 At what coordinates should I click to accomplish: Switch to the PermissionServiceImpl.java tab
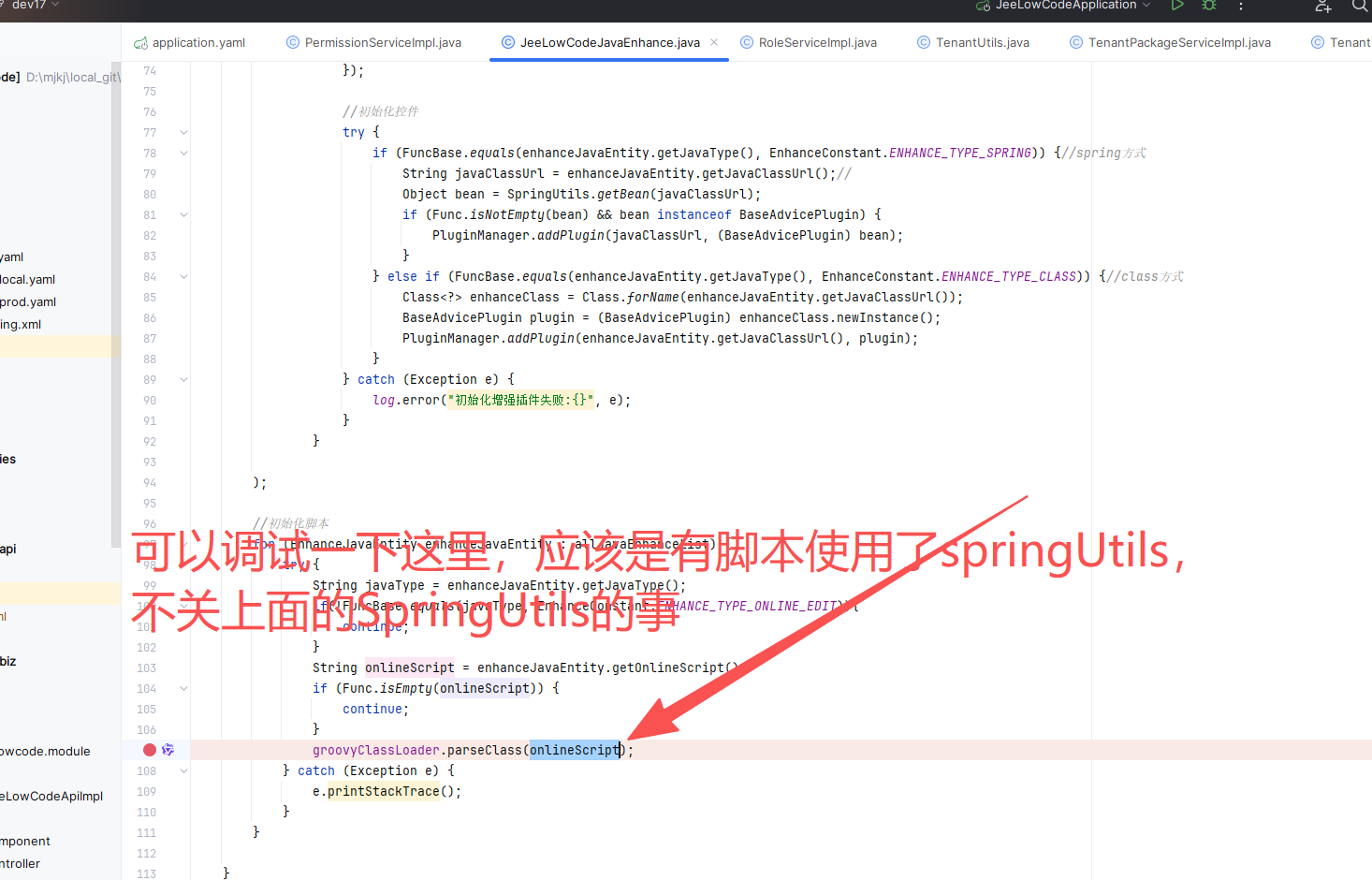tap(383, 43)
